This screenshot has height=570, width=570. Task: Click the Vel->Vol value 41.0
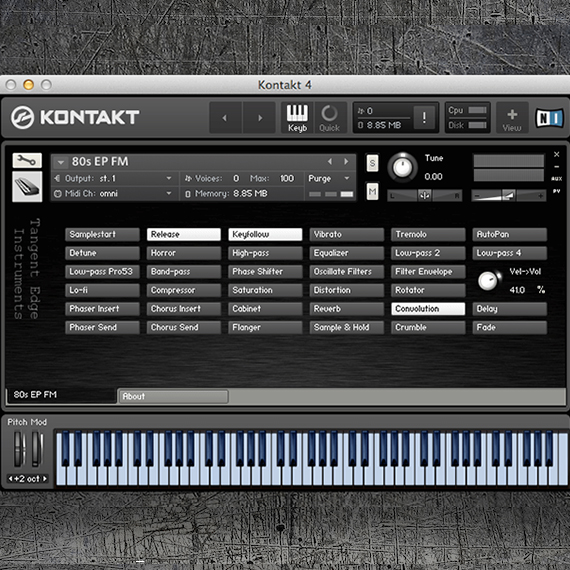[517, 290]
